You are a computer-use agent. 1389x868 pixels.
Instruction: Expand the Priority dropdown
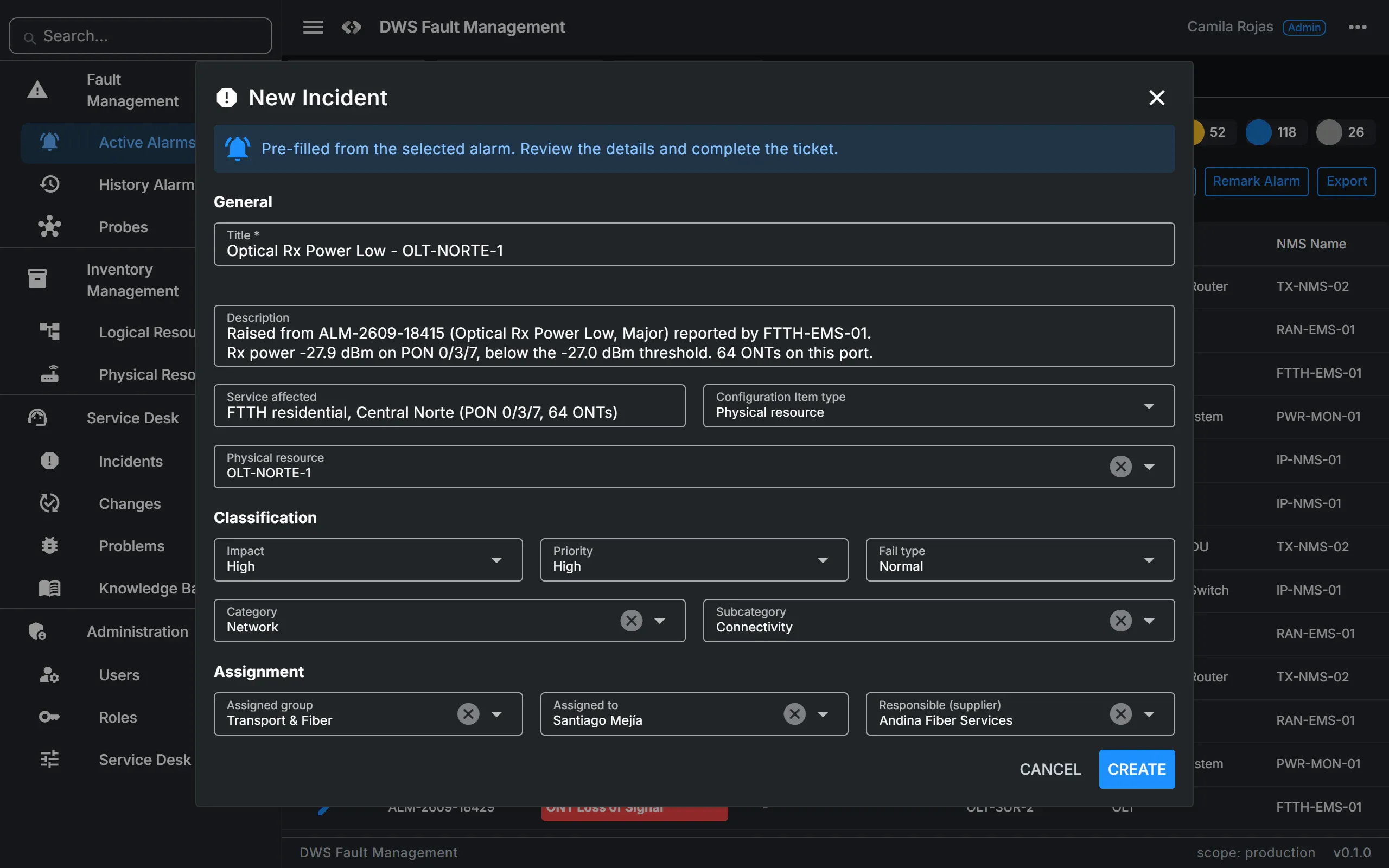coord(694,560)
